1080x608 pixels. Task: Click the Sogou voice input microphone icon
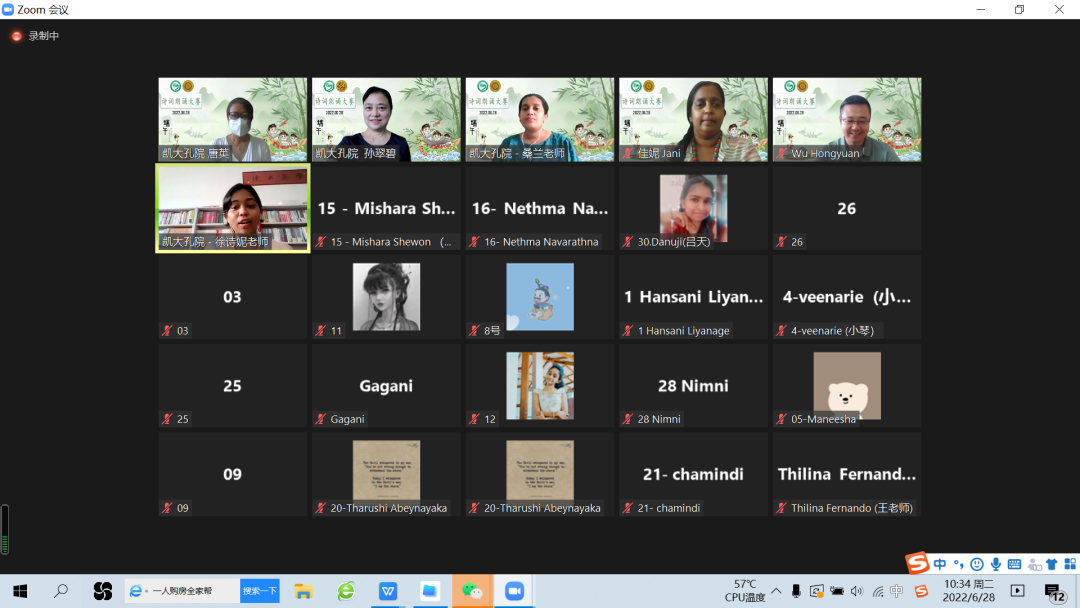996,564
